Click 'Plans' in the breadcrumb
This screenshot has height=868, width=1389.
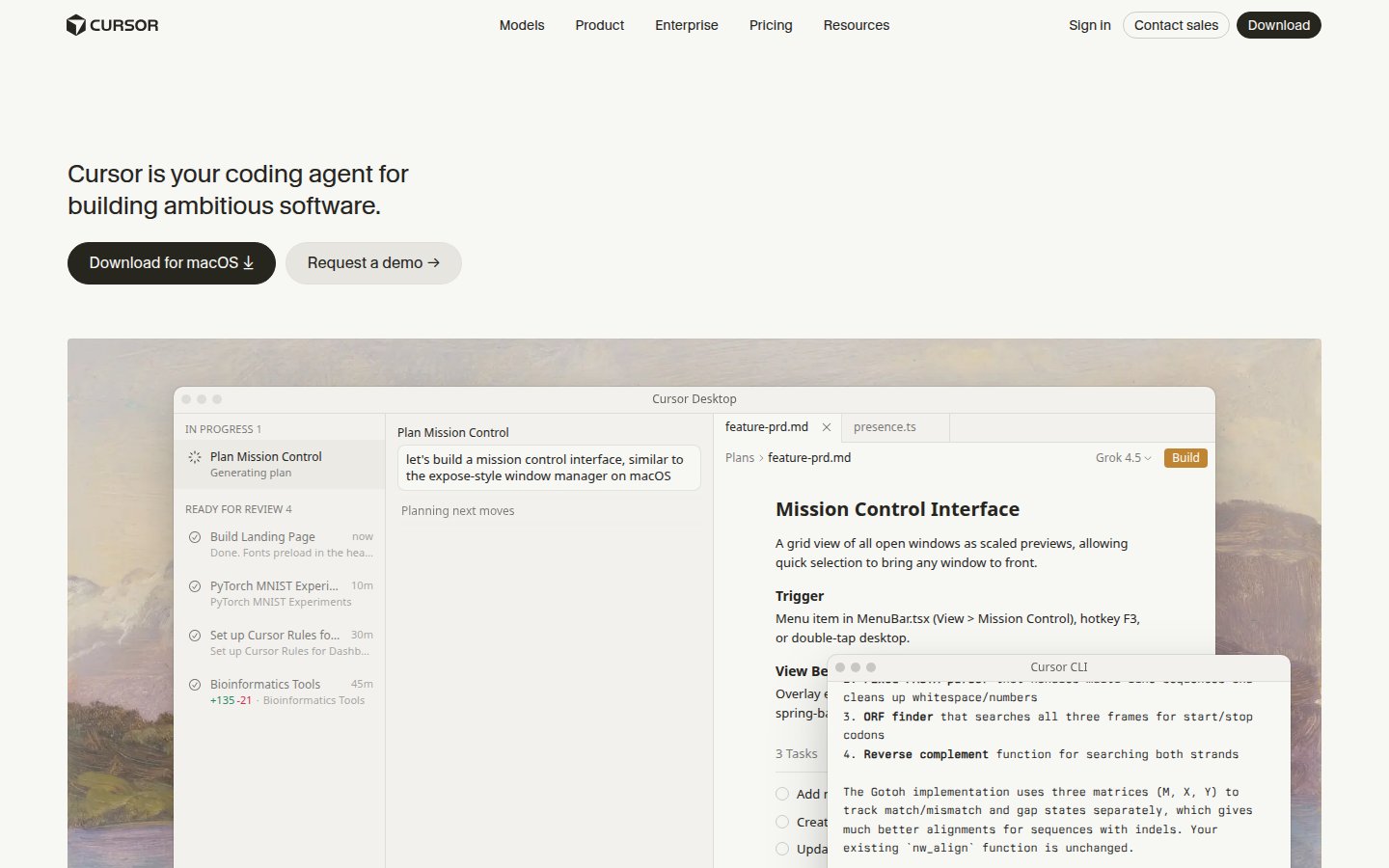(x=740, y=458)
